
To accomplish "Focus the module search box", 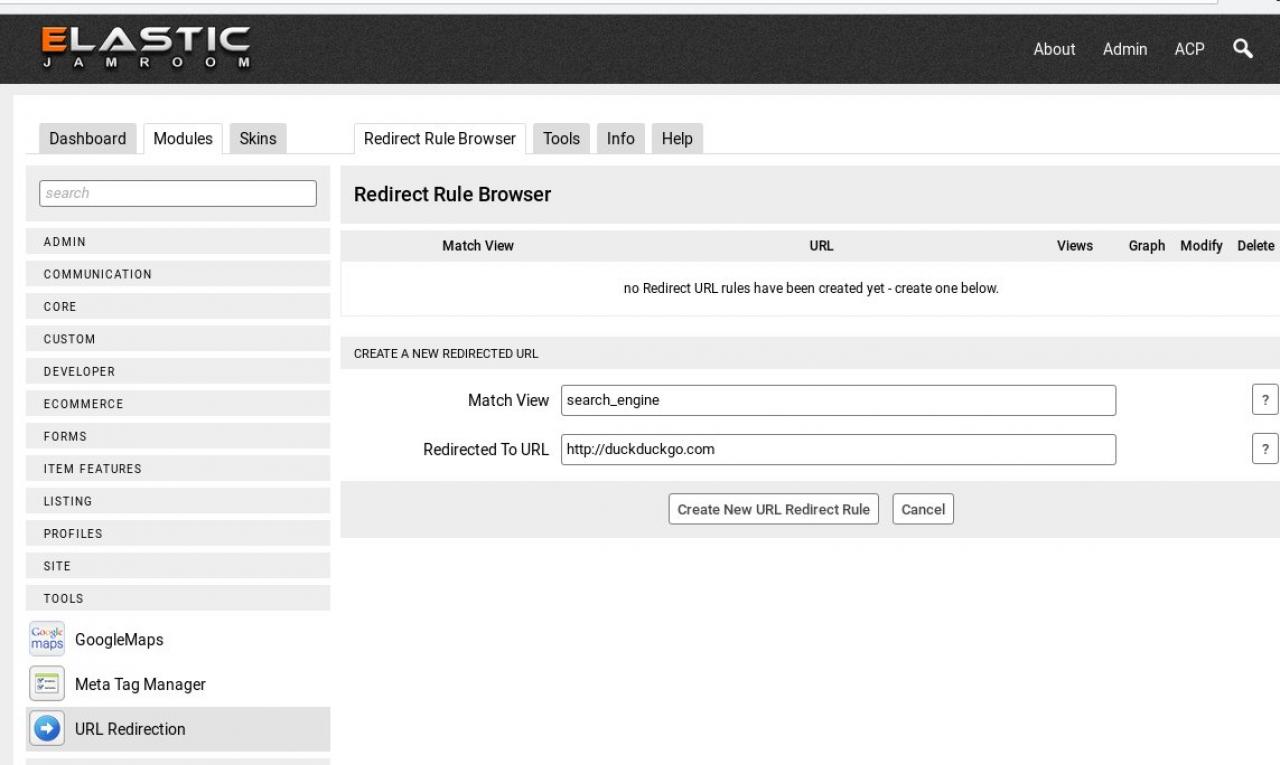I will point(177,193).
